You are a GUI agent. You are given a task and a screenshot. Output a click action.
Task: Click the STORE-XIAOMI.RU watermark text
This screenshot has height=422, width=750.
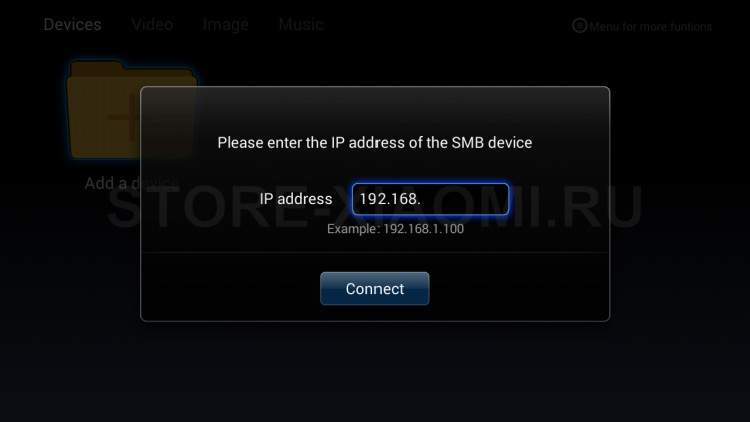tap(375, 207)
